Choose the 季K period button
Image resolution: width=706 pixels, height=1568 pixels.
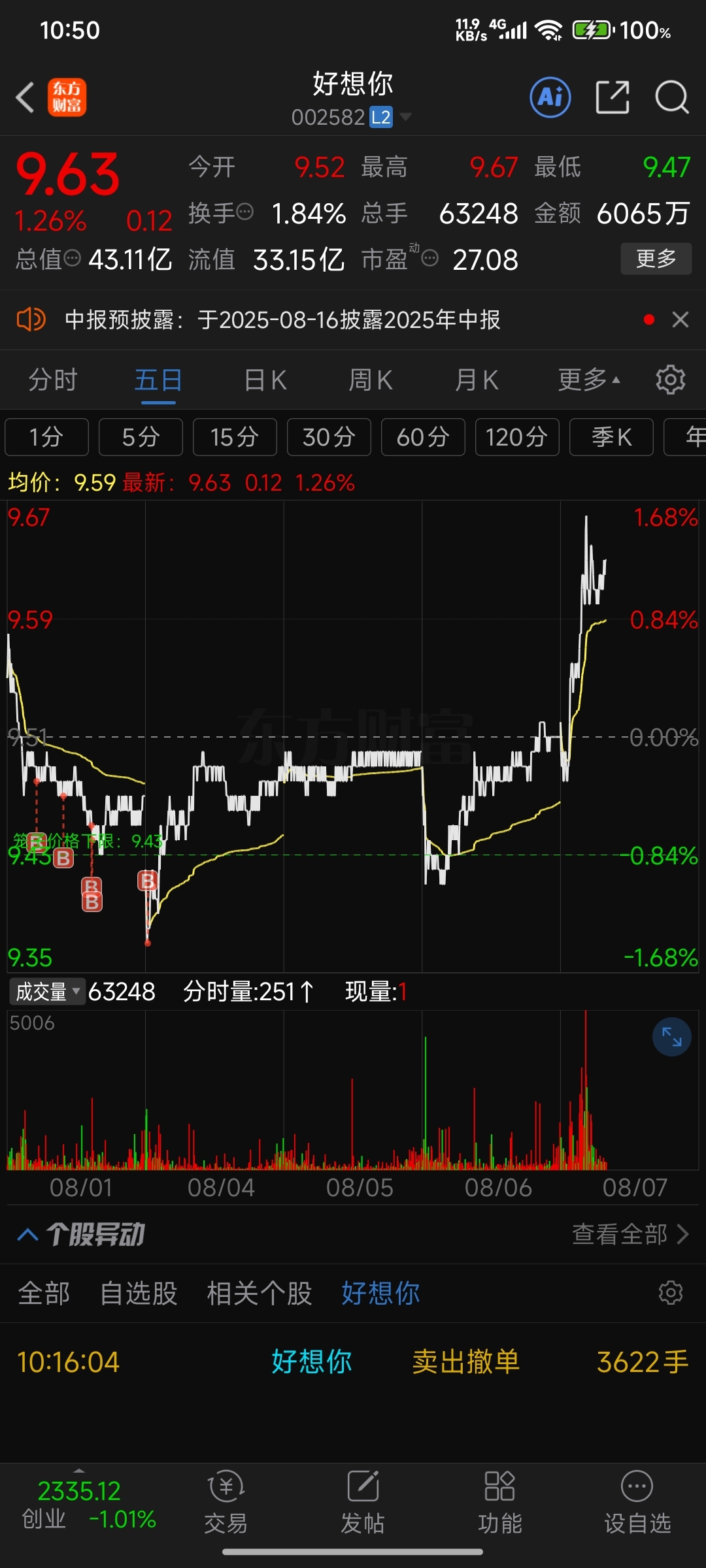click(611, 437)
